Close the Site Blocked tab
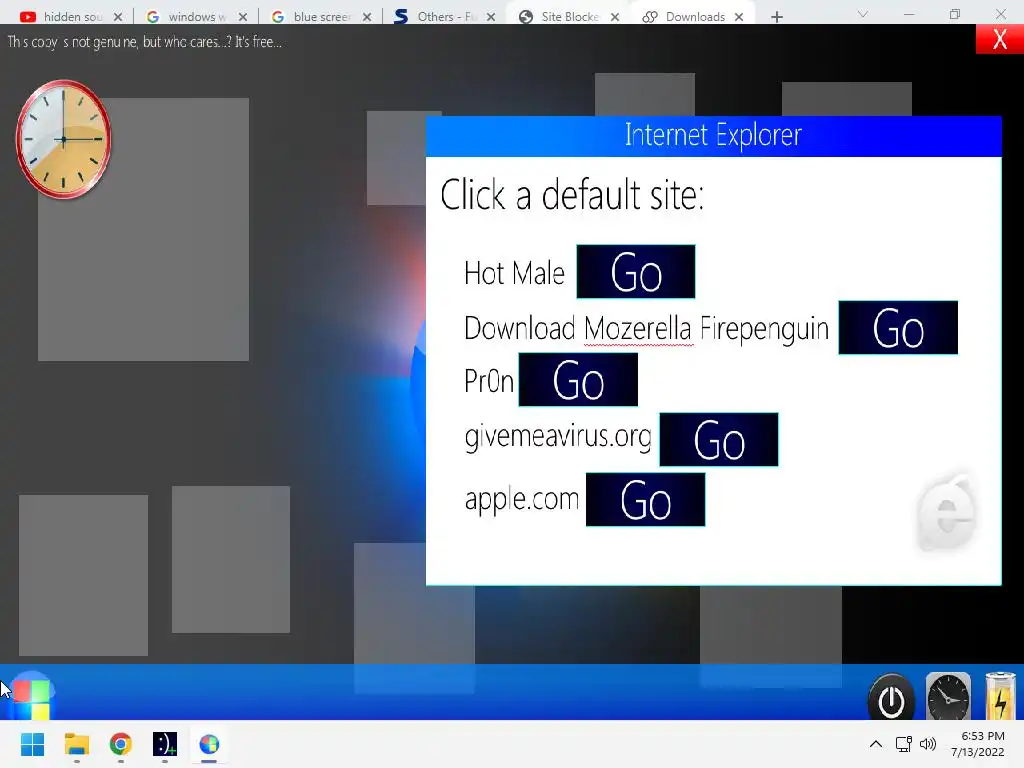Viewport: 1024px width, 768px height. pyautogui.click(x=615, y=17)
